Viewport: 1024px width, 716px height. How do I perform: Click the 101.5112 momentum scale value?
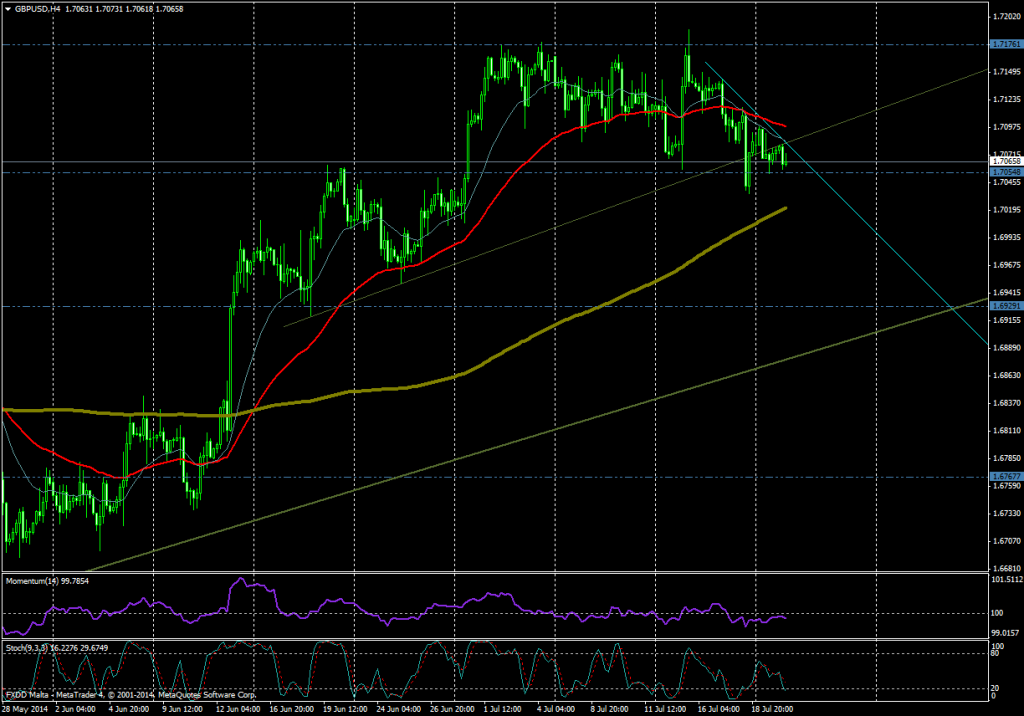pos(1005,579)
